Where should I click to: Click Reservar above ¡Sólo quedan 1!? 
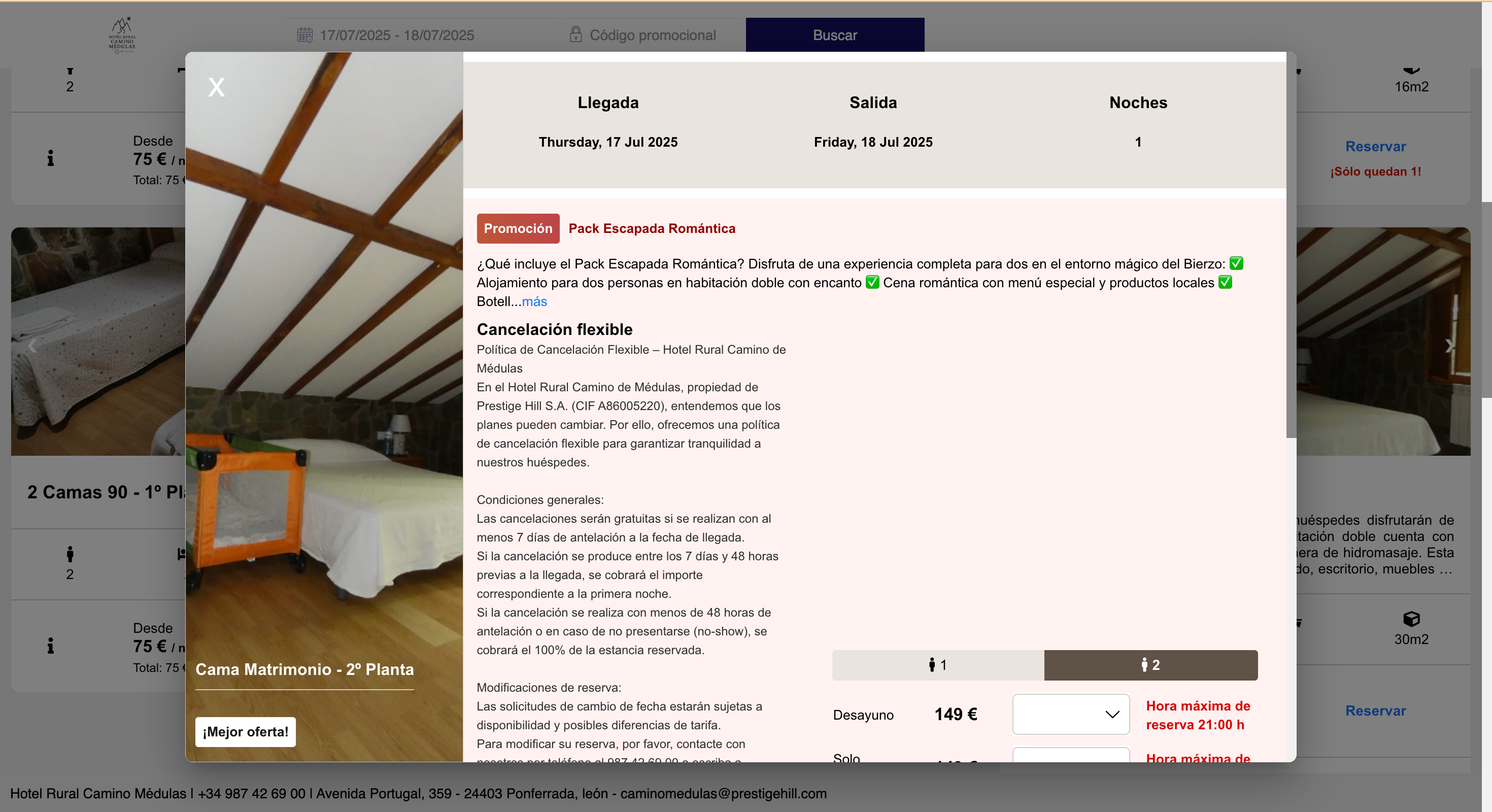pos(1376,147)
